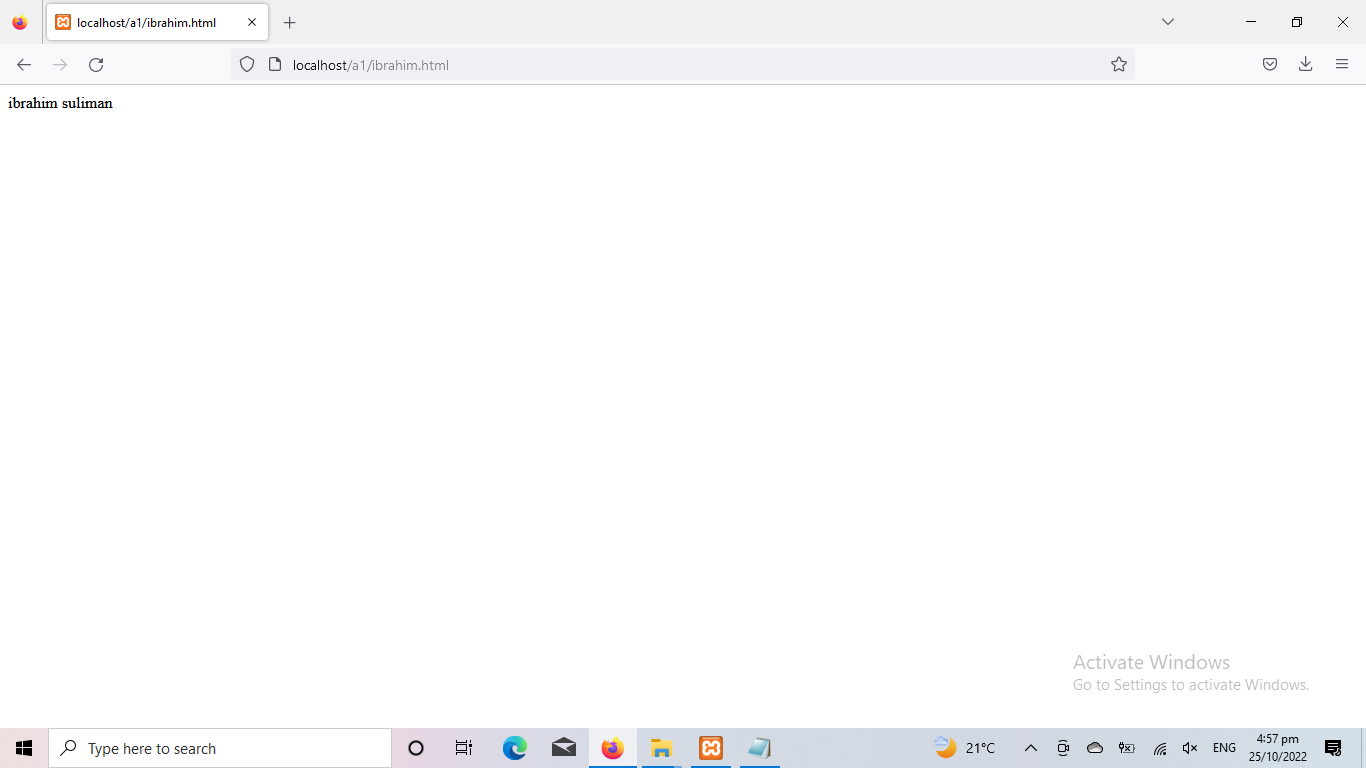
Task: Click the Windows search box
Action: coord(220,748)
